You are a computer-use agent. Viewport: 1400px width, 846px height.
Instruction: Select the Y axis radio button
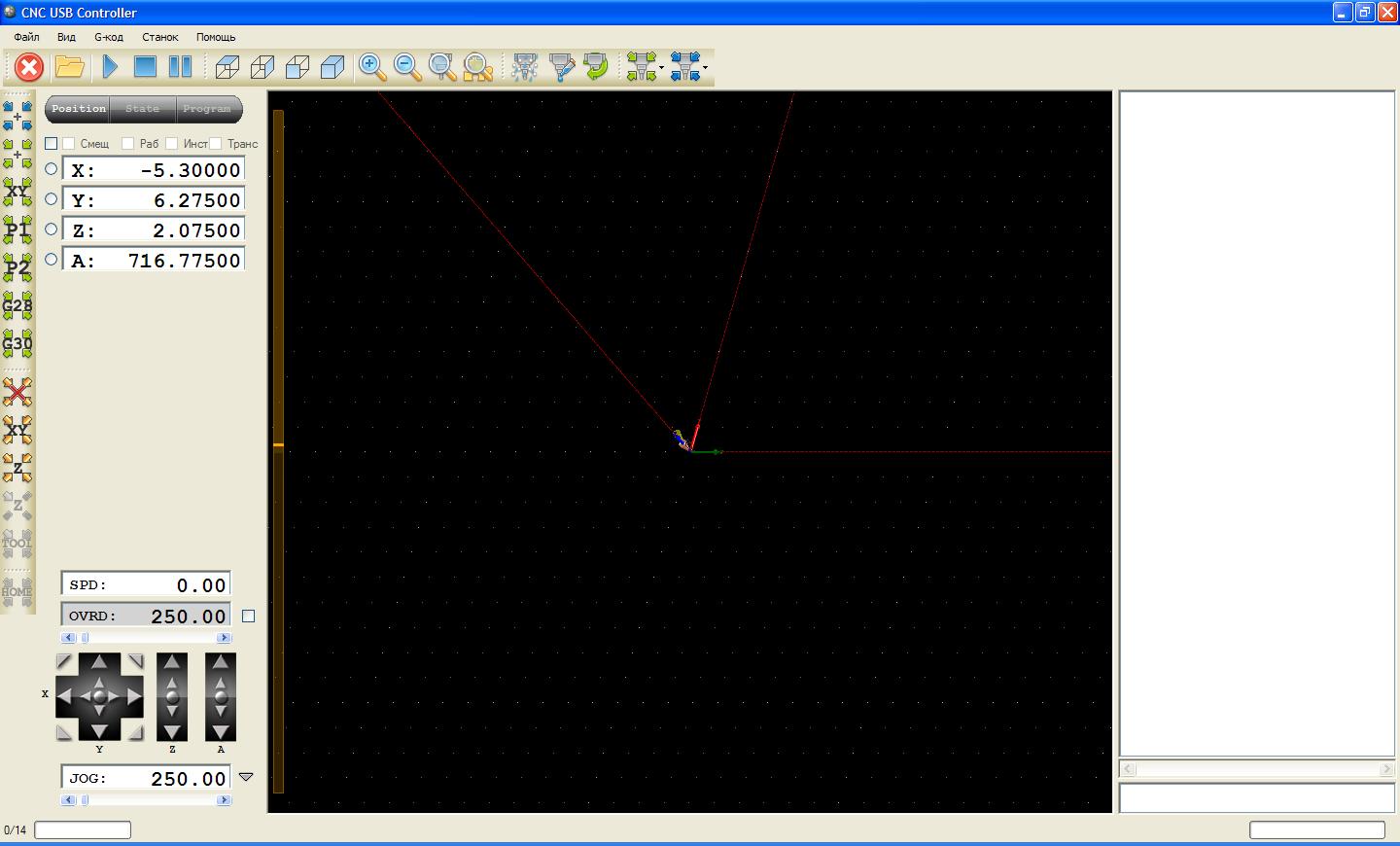pyautogui.click(x=52, y=199)
